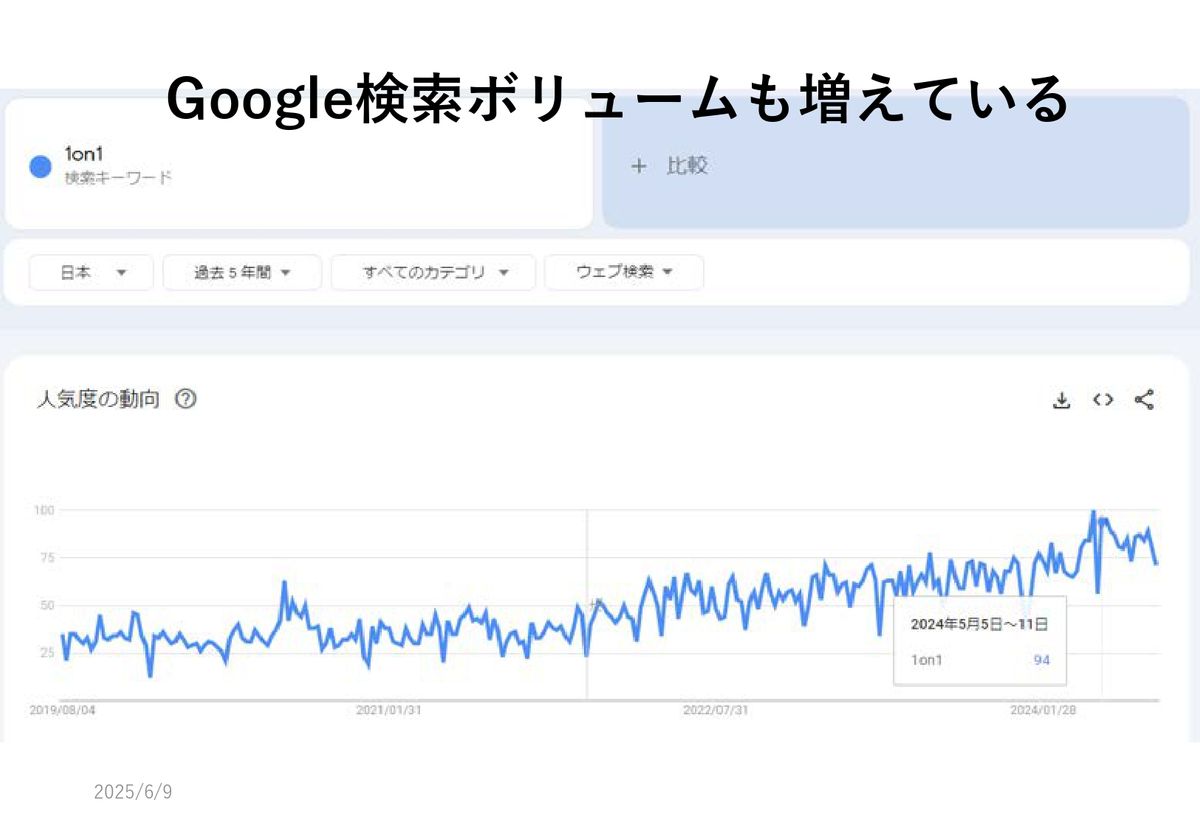The height and width of the screenshot is (831, 1200).
Task: Expand the 過去５年間 time range dropdown
Action: [242, 272]
